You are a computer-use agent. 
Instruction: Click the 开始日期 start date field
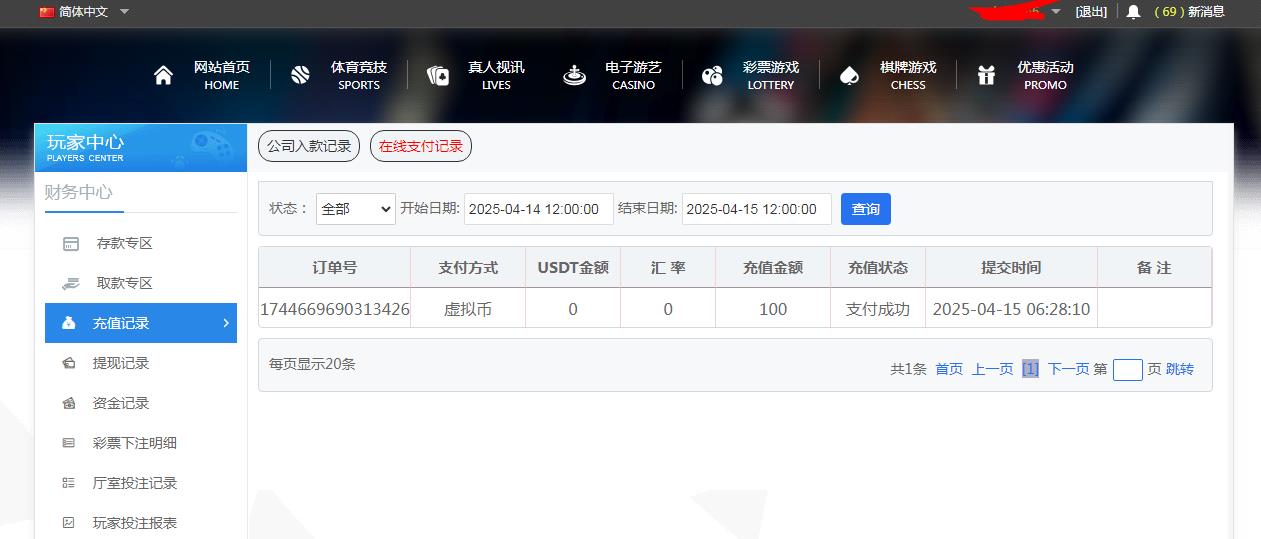point(539,209)
